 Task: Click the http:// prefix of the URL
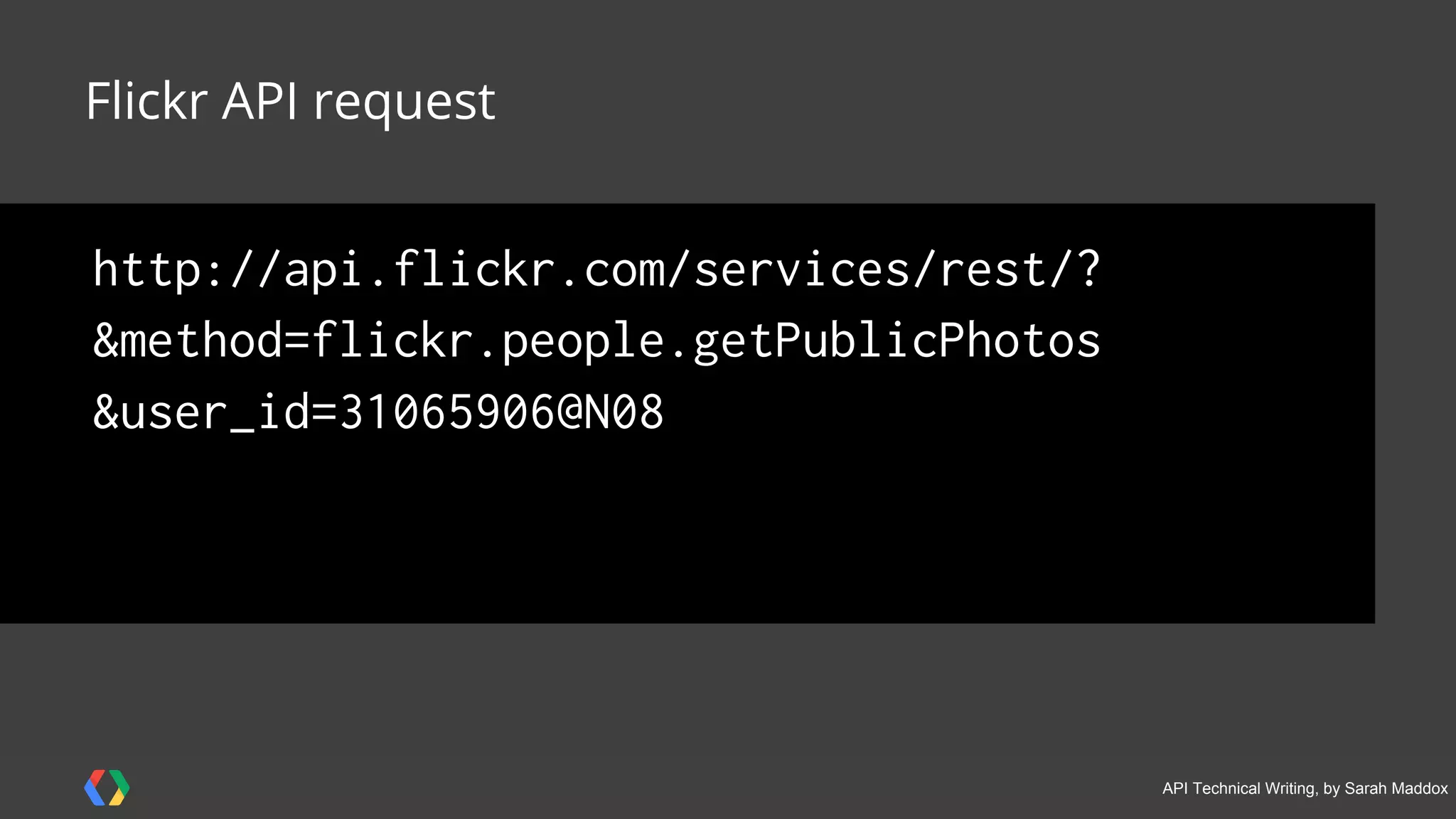188,270
